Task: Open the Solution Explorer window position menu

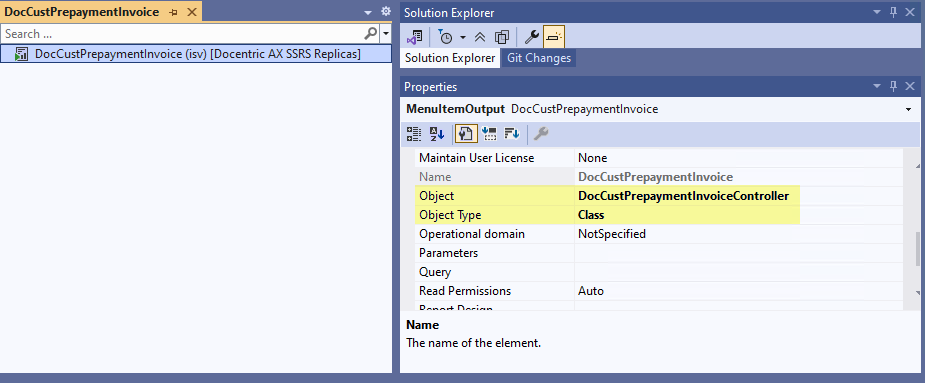Action: (x=877, y=12)
